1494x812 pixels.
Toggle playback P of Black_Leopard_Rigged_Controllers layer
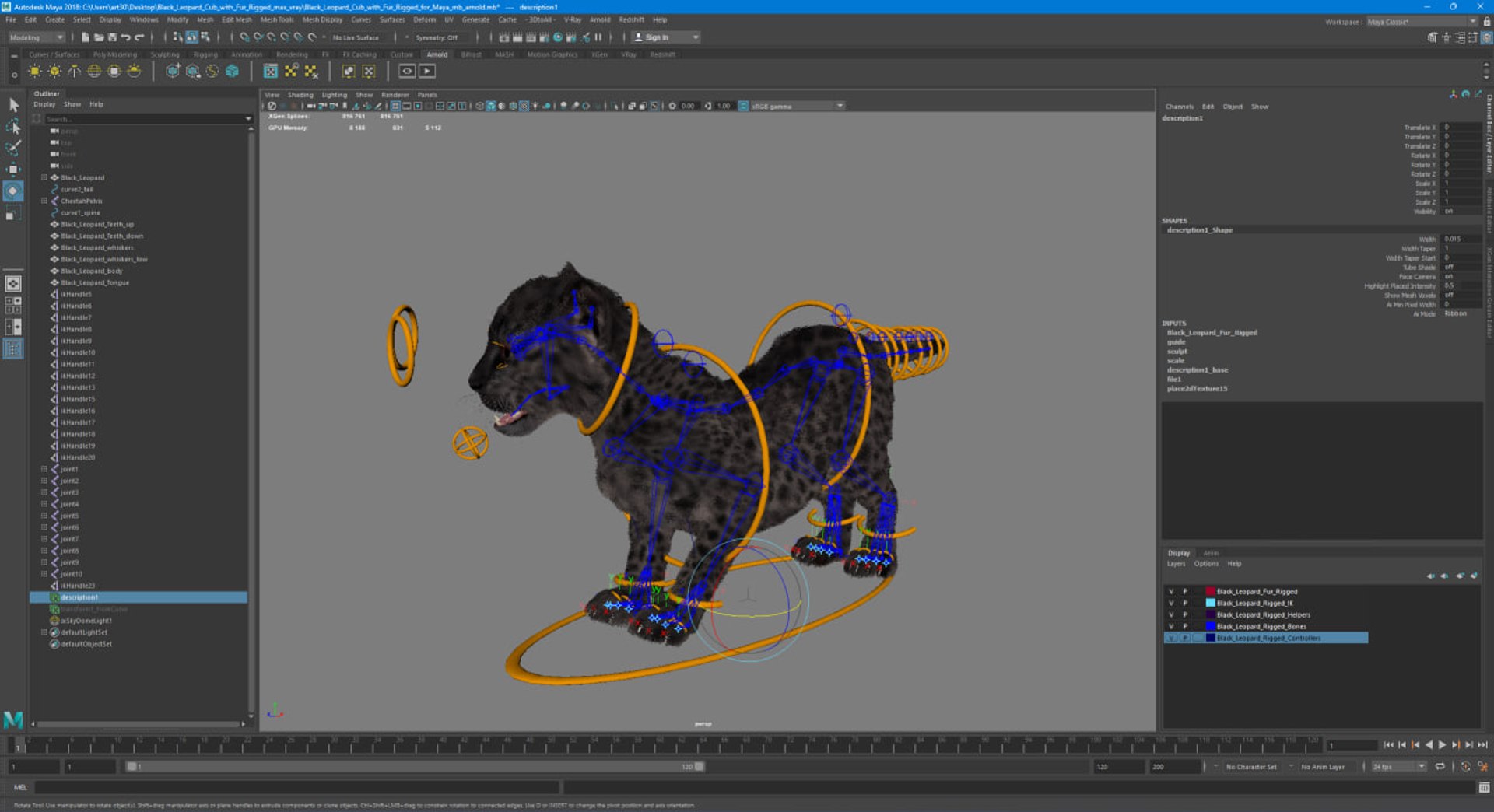1185,638
